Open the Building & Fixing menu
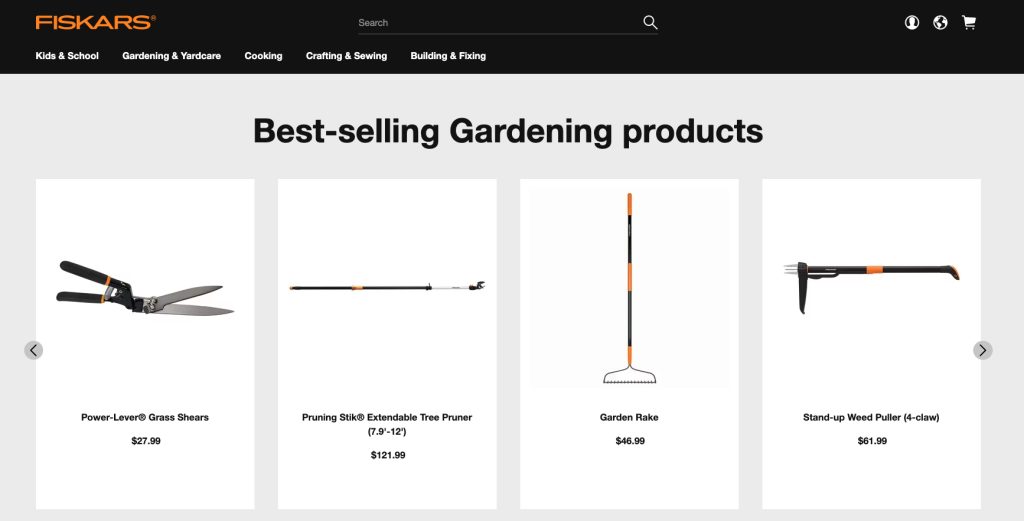Image resolution: width=1024 pixels, height=521 pixels. coord(448,55)
